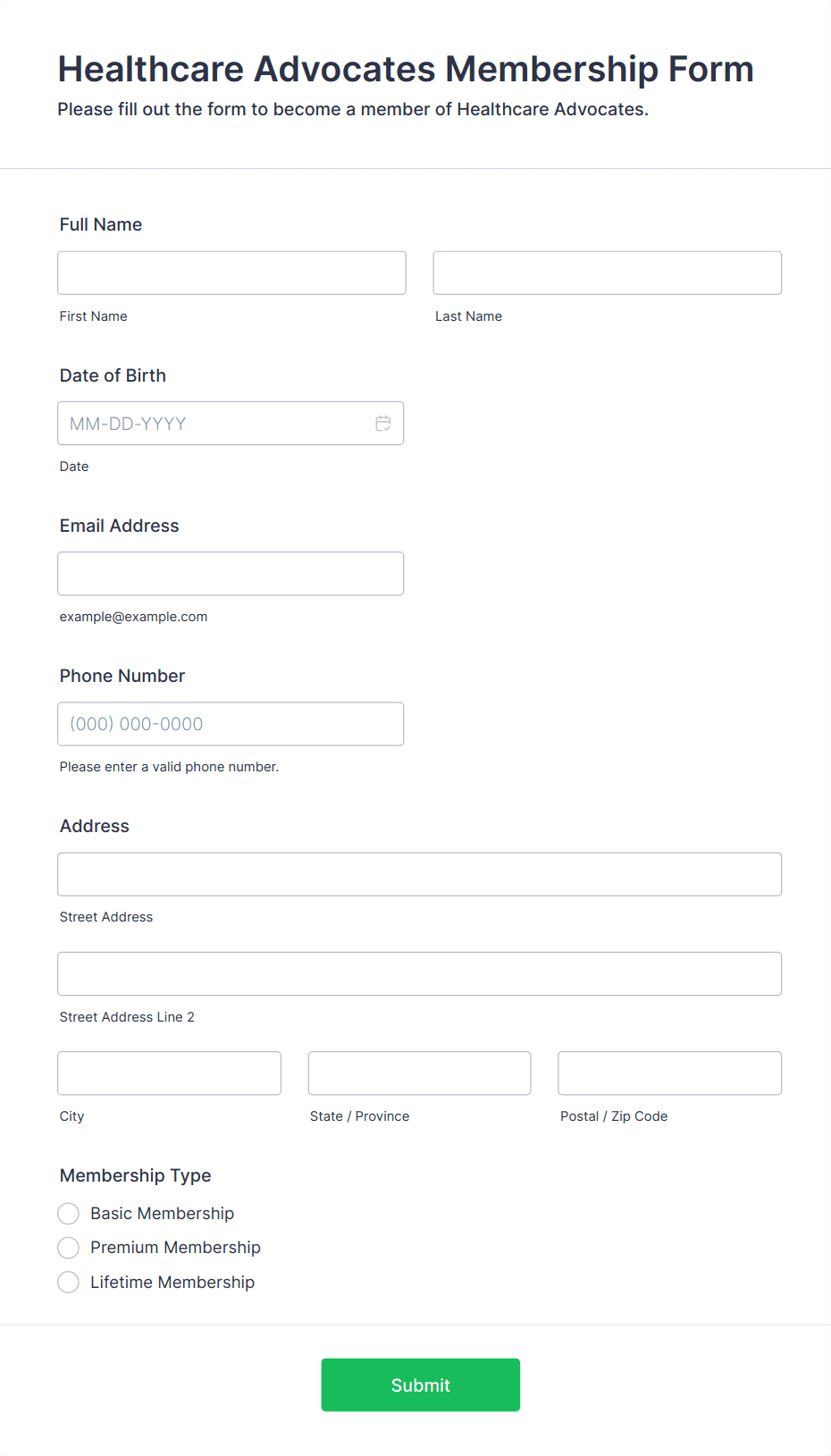Viewport: 831px width, 1456px height.
Task: Focus the First Name field
Action: [231, 273]
